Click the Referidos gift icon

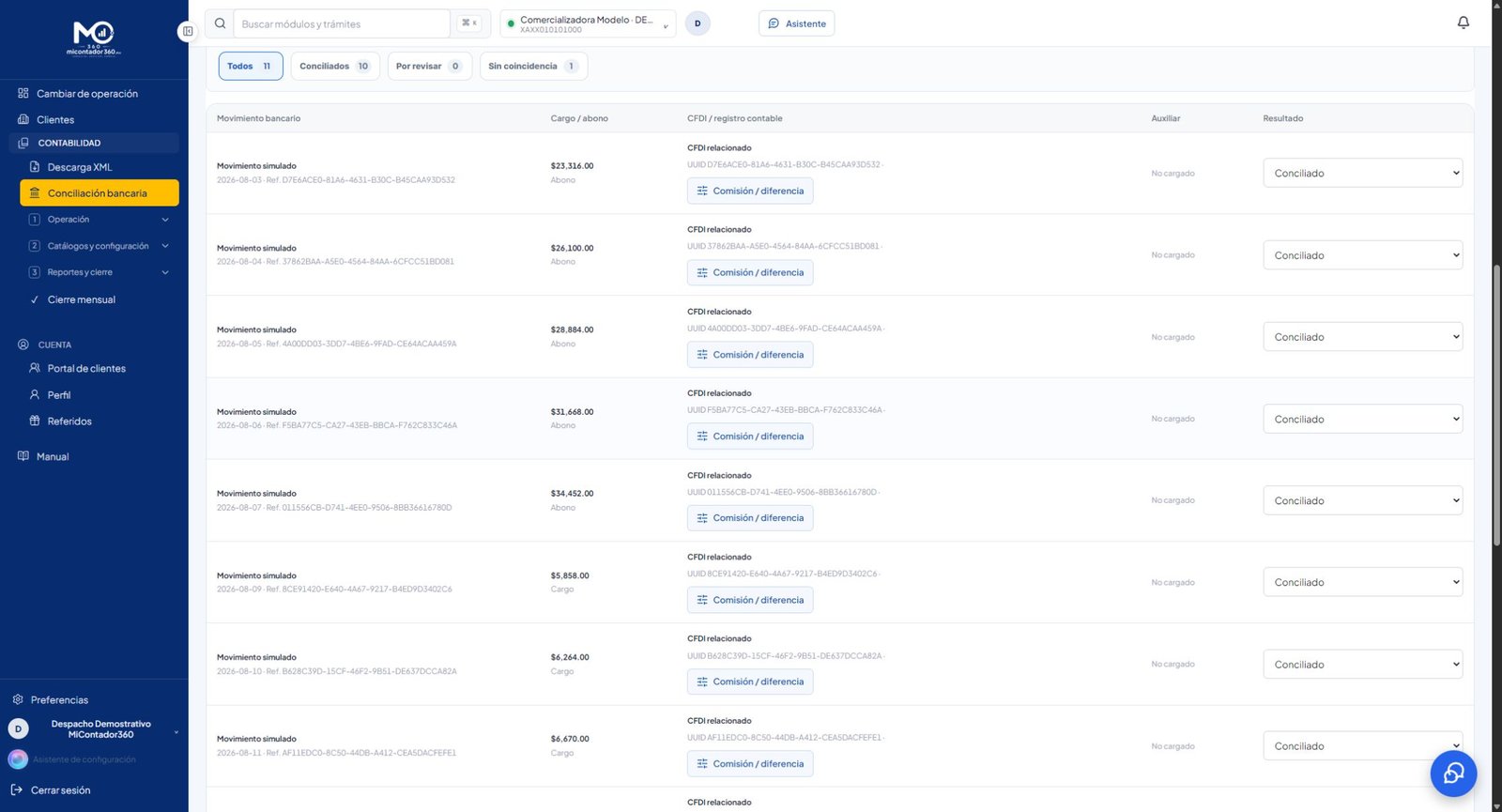point(34,421)
